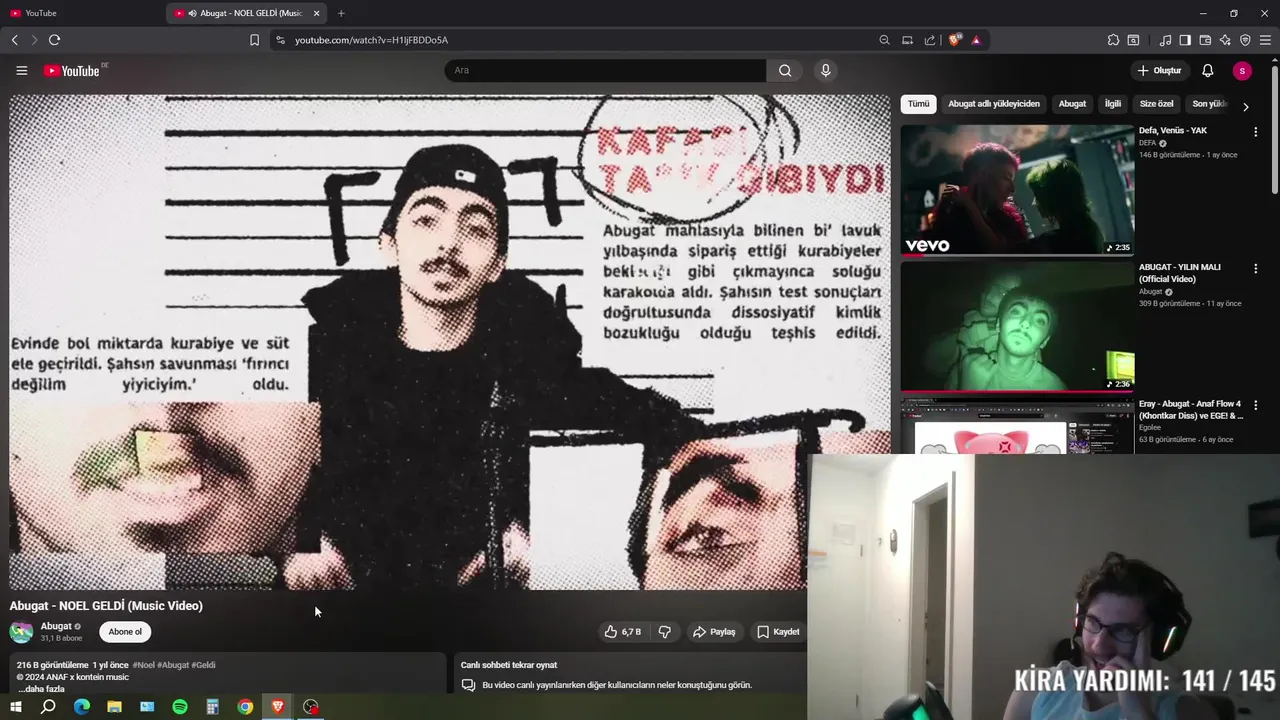The width and height of the screenshot is (1280, 720).
Task: Start voice search with microphone icon
Action: pos(825,70)
